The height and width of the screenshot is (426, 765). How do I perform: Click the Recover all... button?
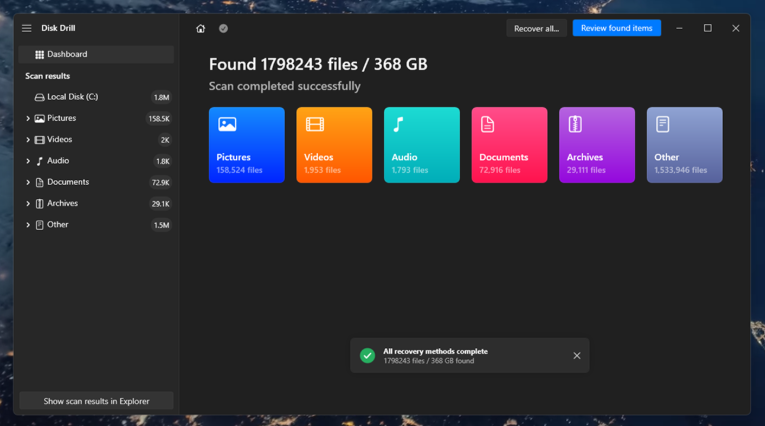536,28
